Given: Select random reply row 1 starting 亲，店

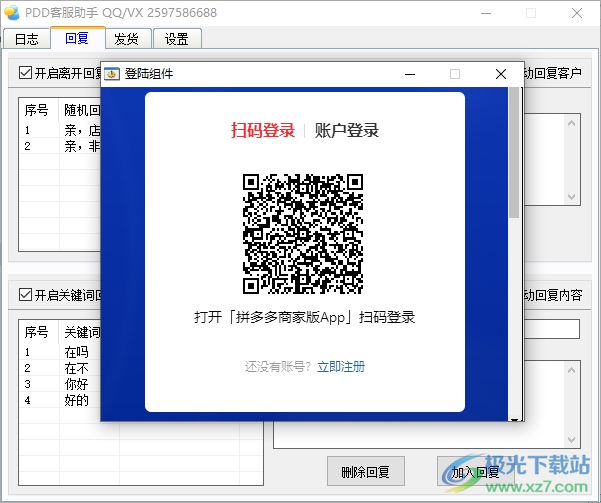Looking at the screenshot, I should point(60,130).
